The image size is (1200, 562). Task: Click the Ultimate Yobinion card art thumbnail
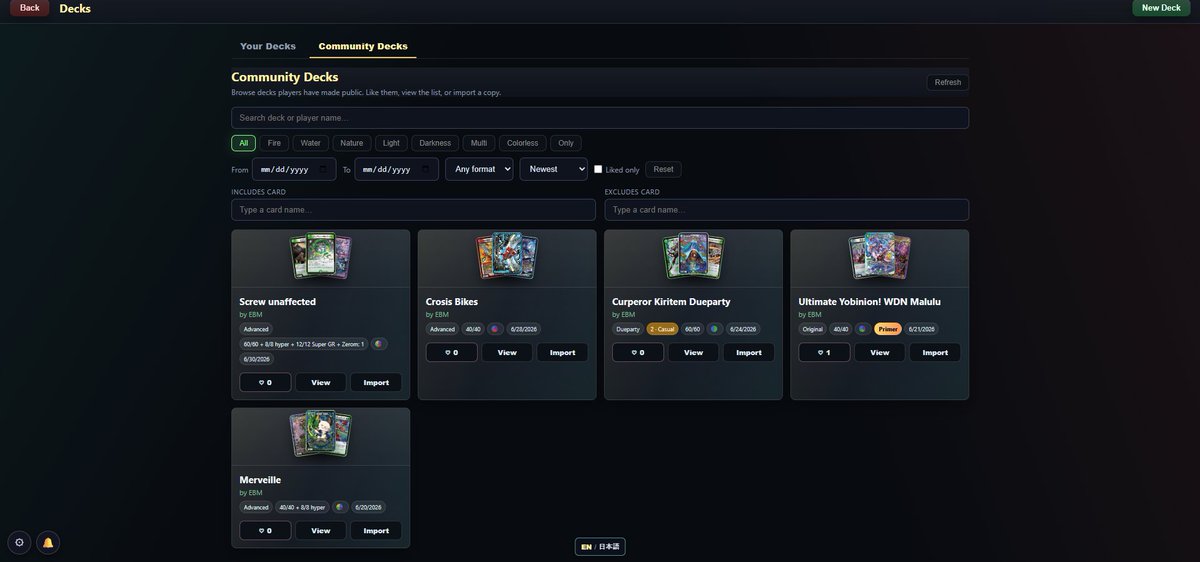click(880, 256)
